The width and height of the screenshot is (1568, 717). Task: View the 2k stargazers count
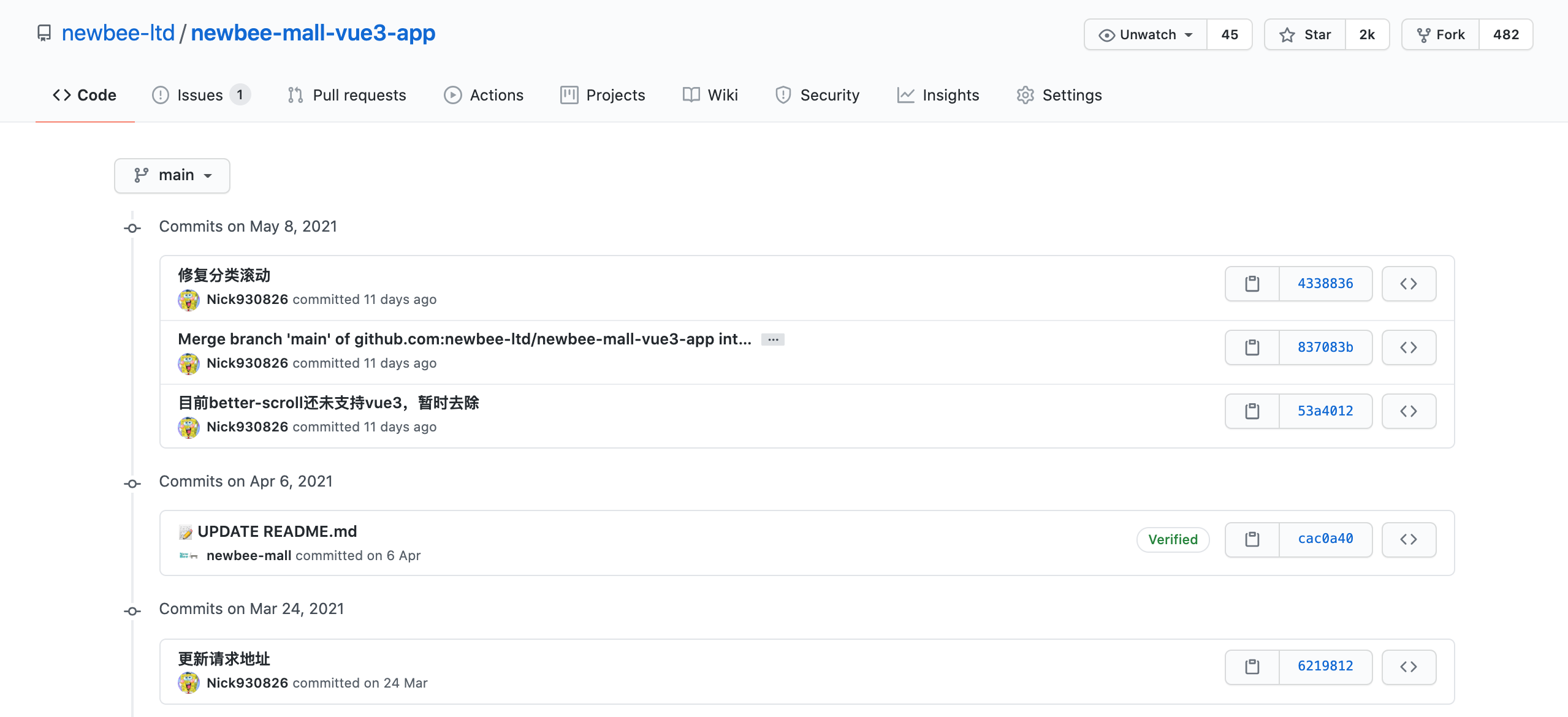pos(1367,34)
